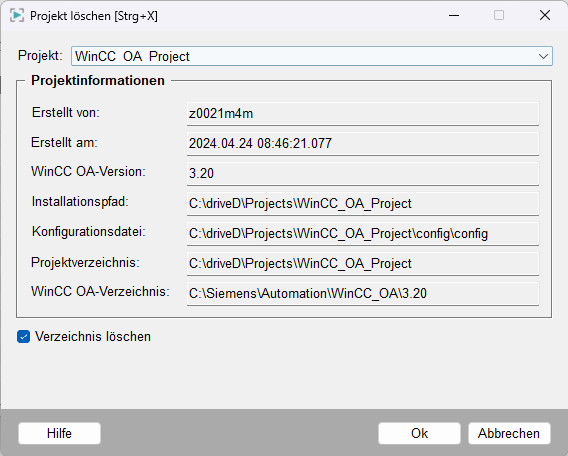Select the WinCC_OA_Project combo box
This screenshot has height=456, width=568.
312,56
